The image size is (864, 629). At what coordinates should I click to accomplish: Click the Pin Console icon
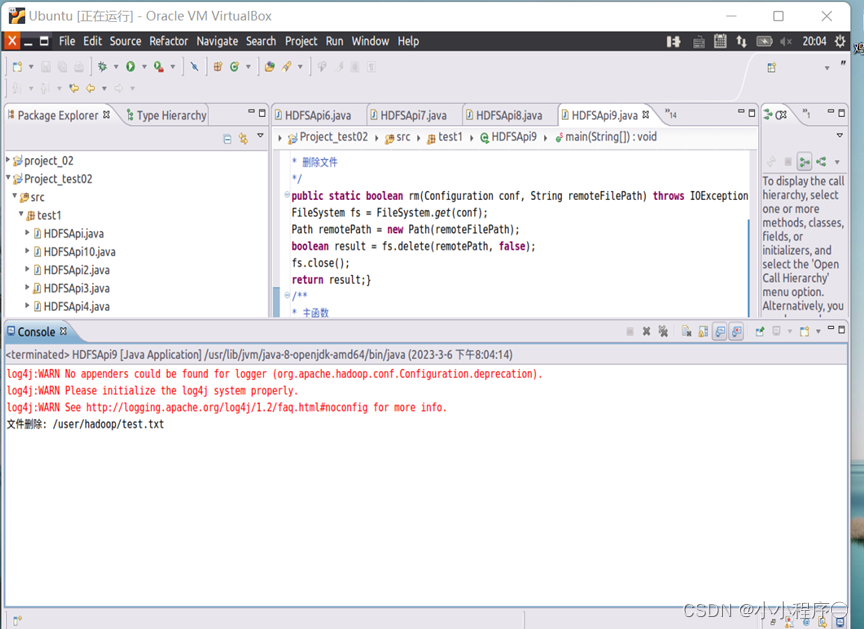click(x=760, y=331)
